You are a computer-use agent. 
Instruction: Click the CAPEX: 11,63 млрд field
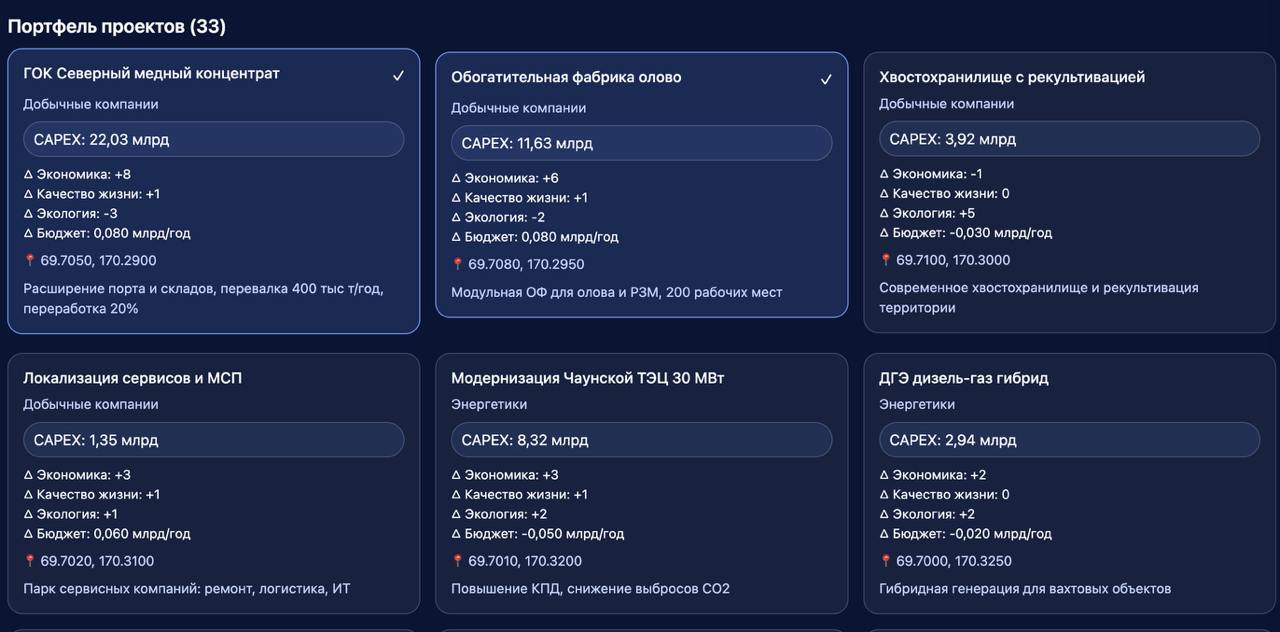[641, 143]
